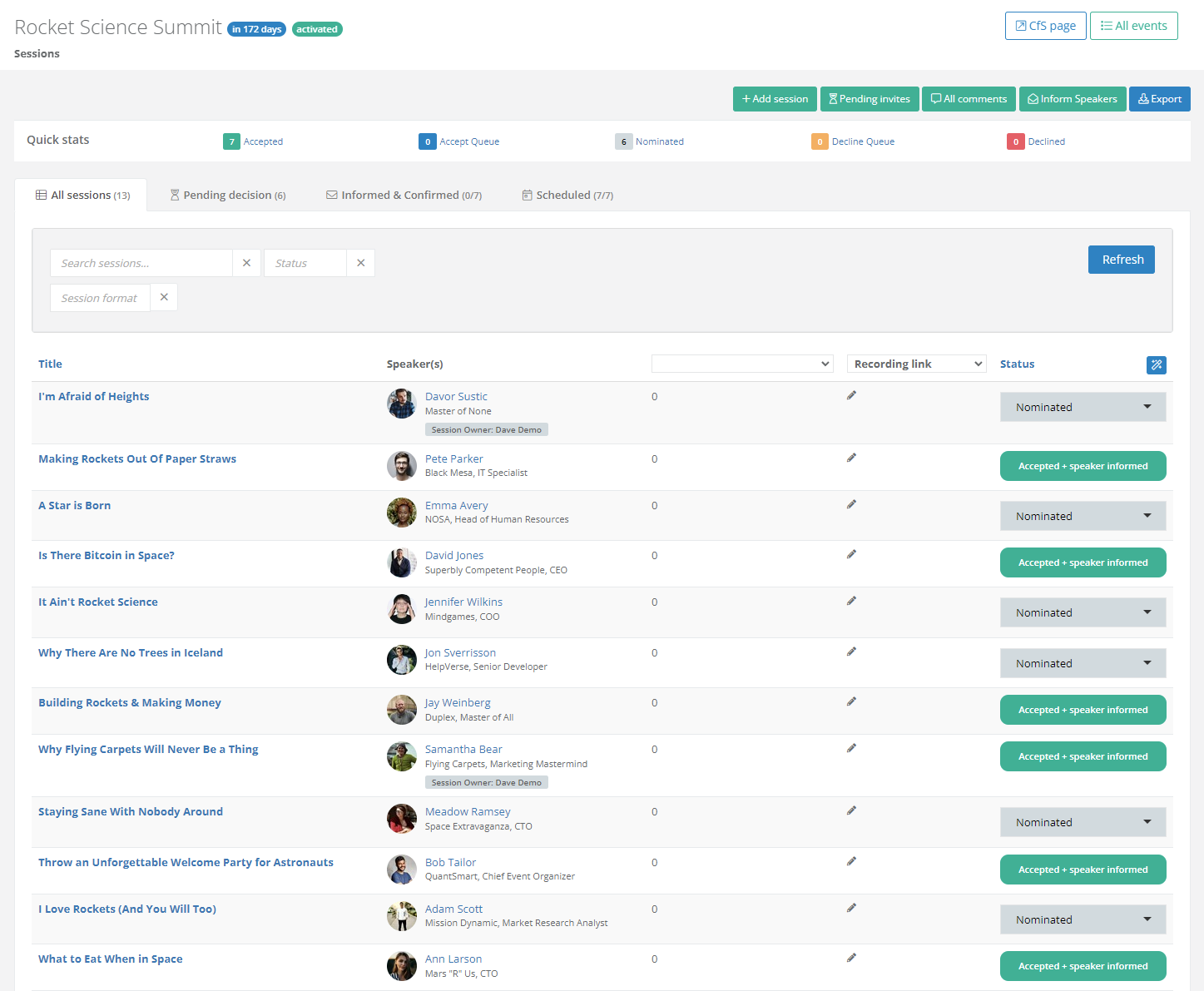Viewport: 1204px width, 991px height.
Task: Click the magic wand icon beside Status header
Action: click(x=1156, y=364)
